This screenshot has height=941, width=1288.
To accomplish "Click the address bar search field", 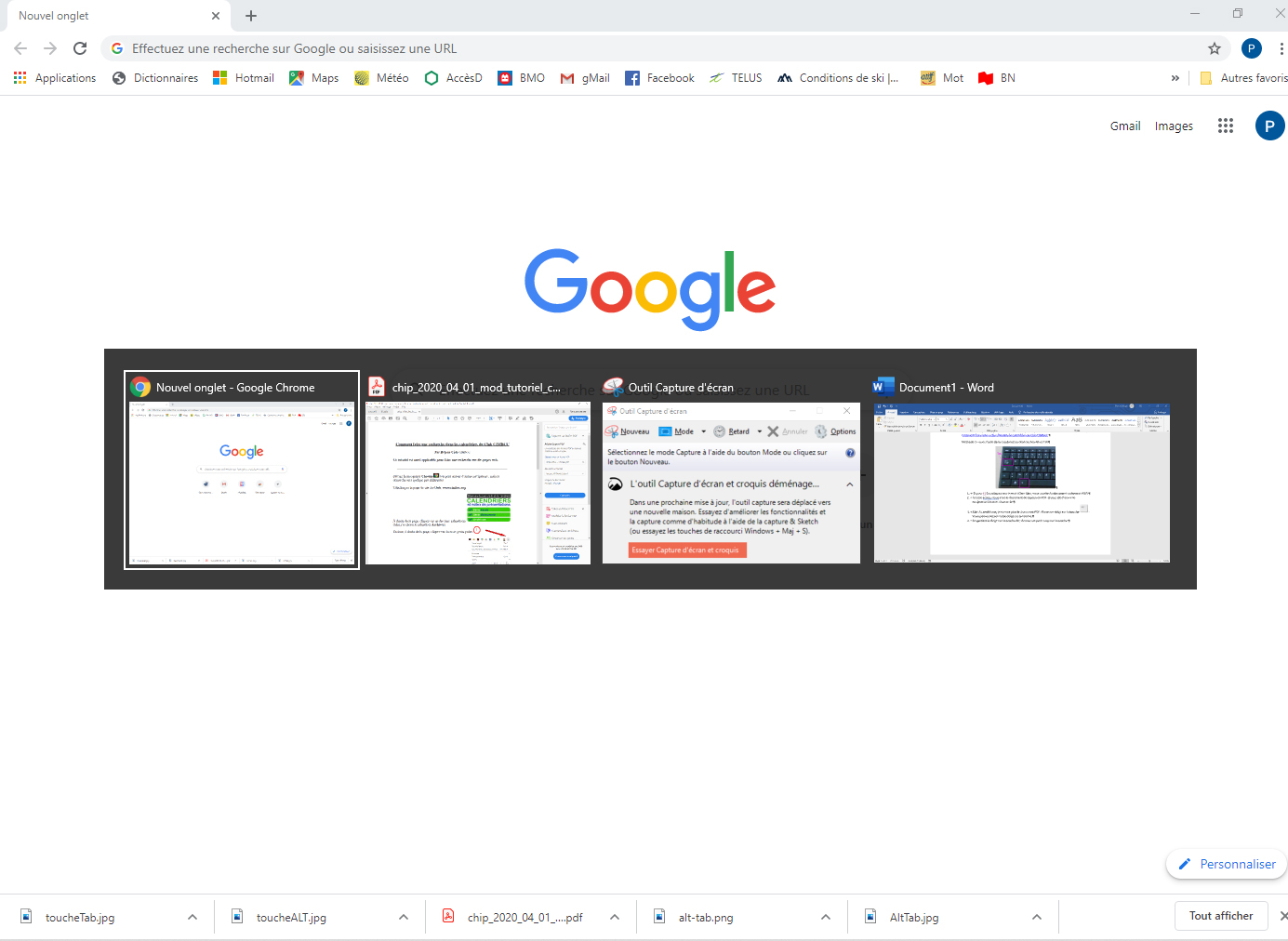I will click(651, 48).
